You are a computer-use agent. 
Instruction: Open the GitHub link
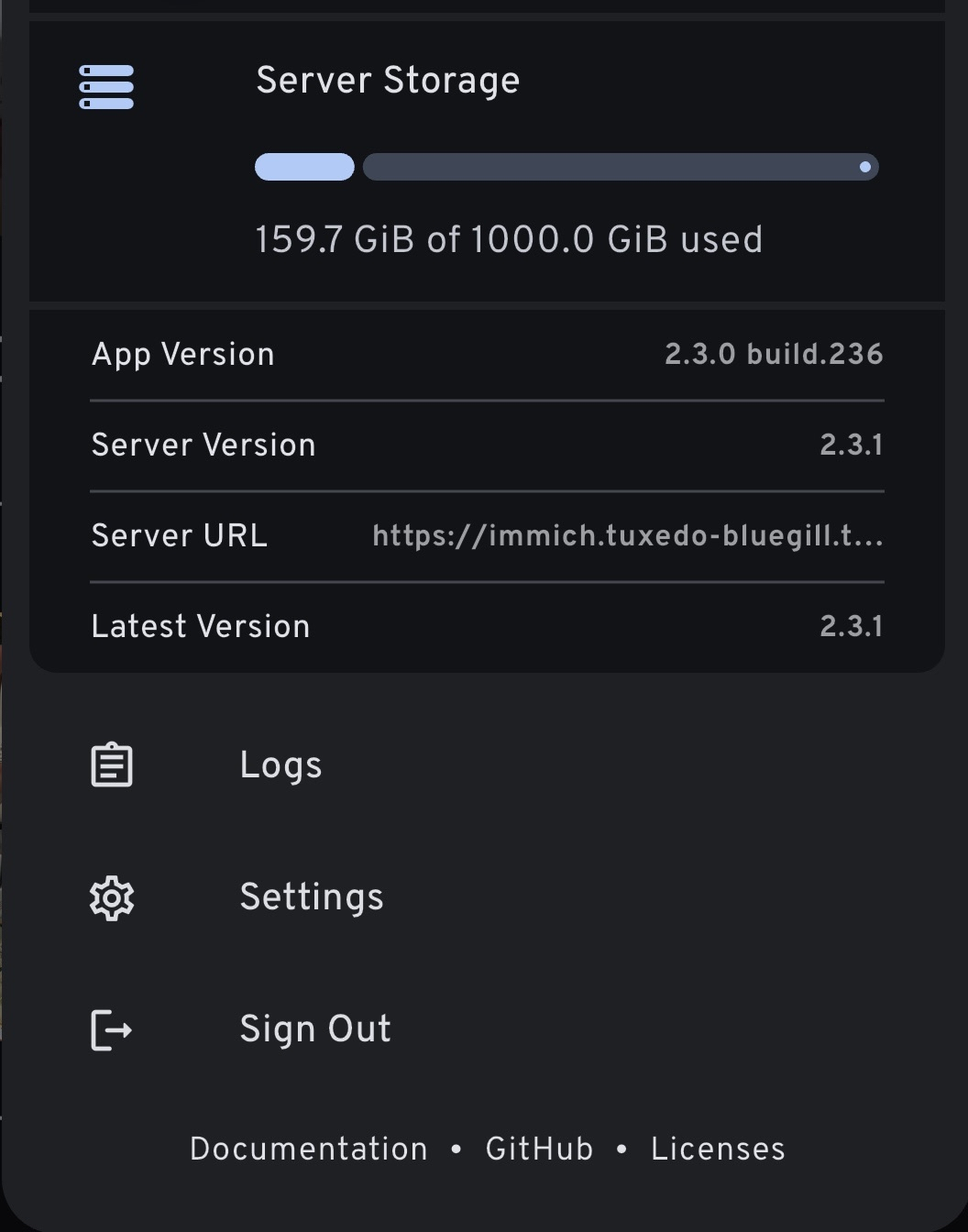pos(539,1149)
